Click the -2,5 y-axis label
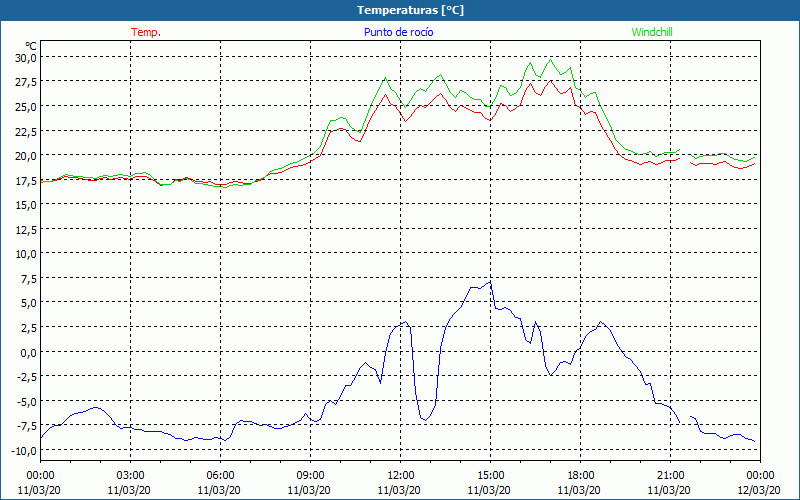Viewport: 800px width, 500px height. [x=27, y=377]
